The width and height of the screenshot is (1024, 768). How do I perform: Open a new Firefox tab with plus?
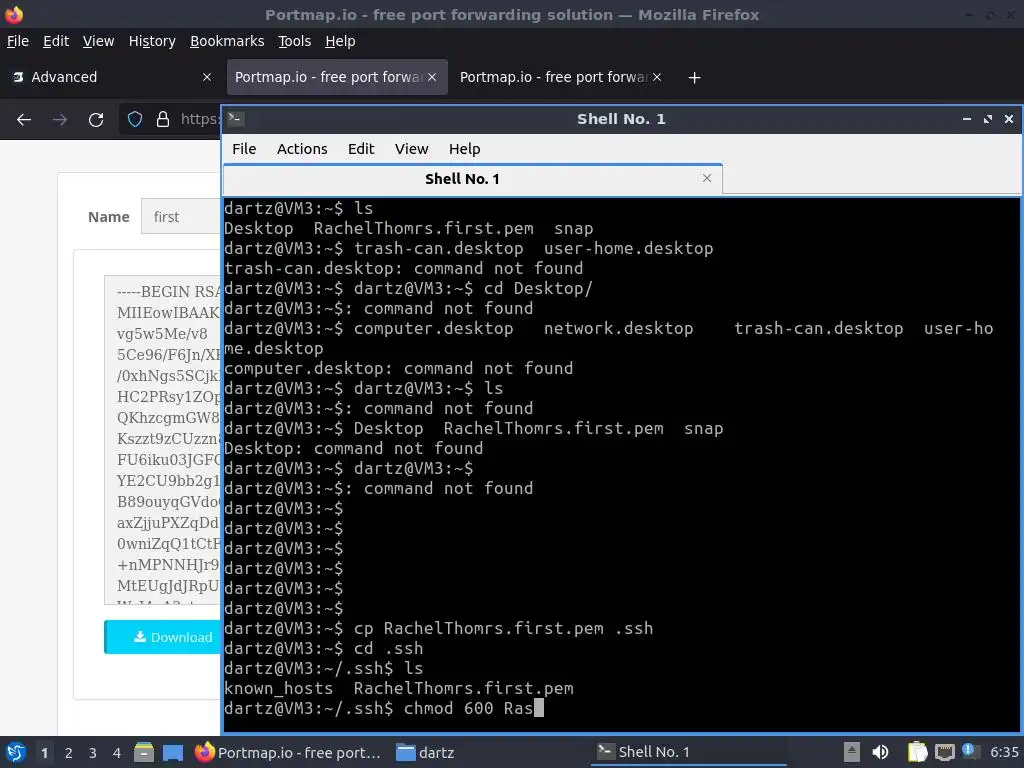(x=694, y=78)
